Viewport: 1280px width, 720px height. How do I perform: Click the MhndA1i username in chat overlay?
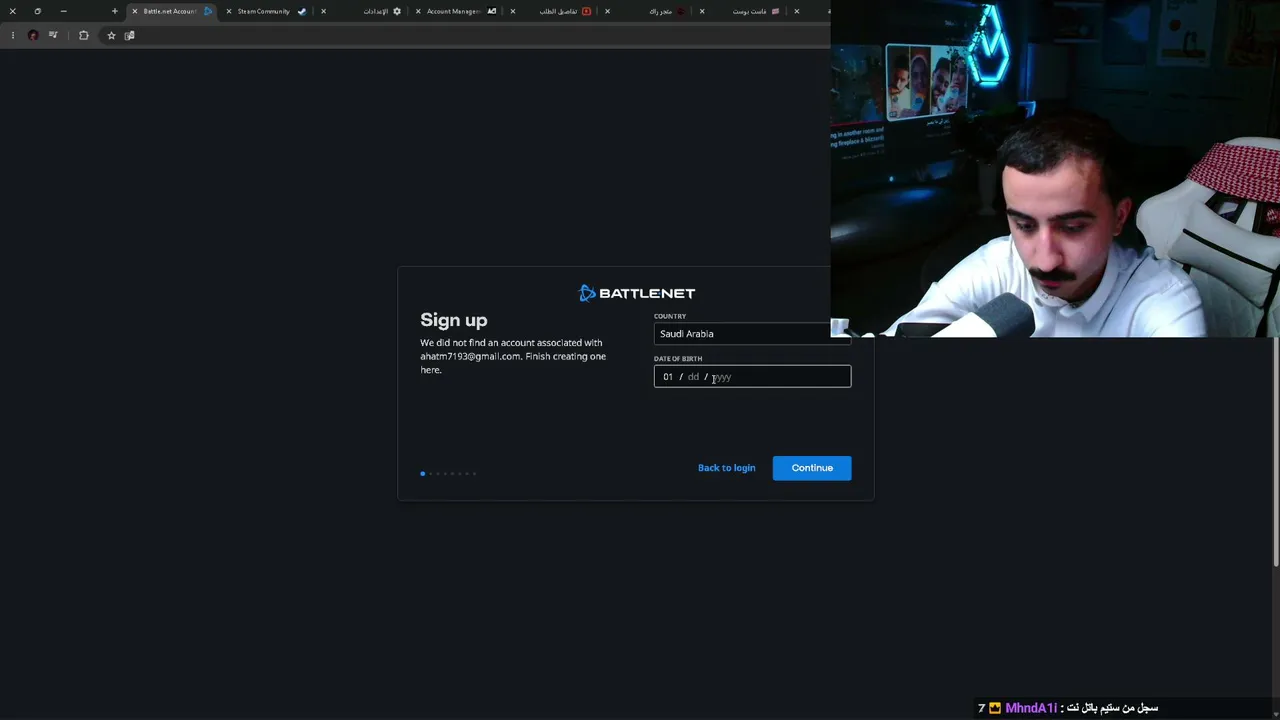1031,708
